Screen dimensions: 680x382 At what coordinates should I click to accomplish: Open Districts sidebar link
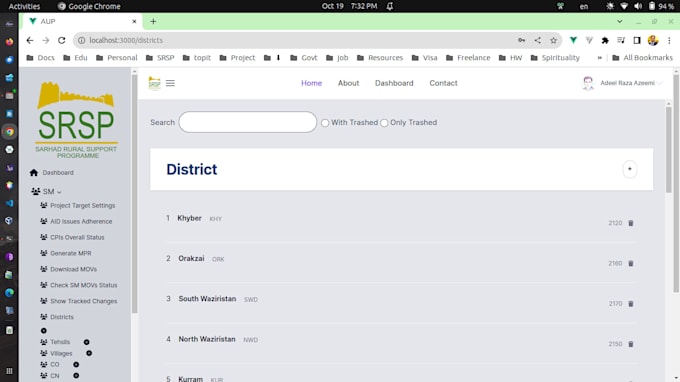click(62, 317)
